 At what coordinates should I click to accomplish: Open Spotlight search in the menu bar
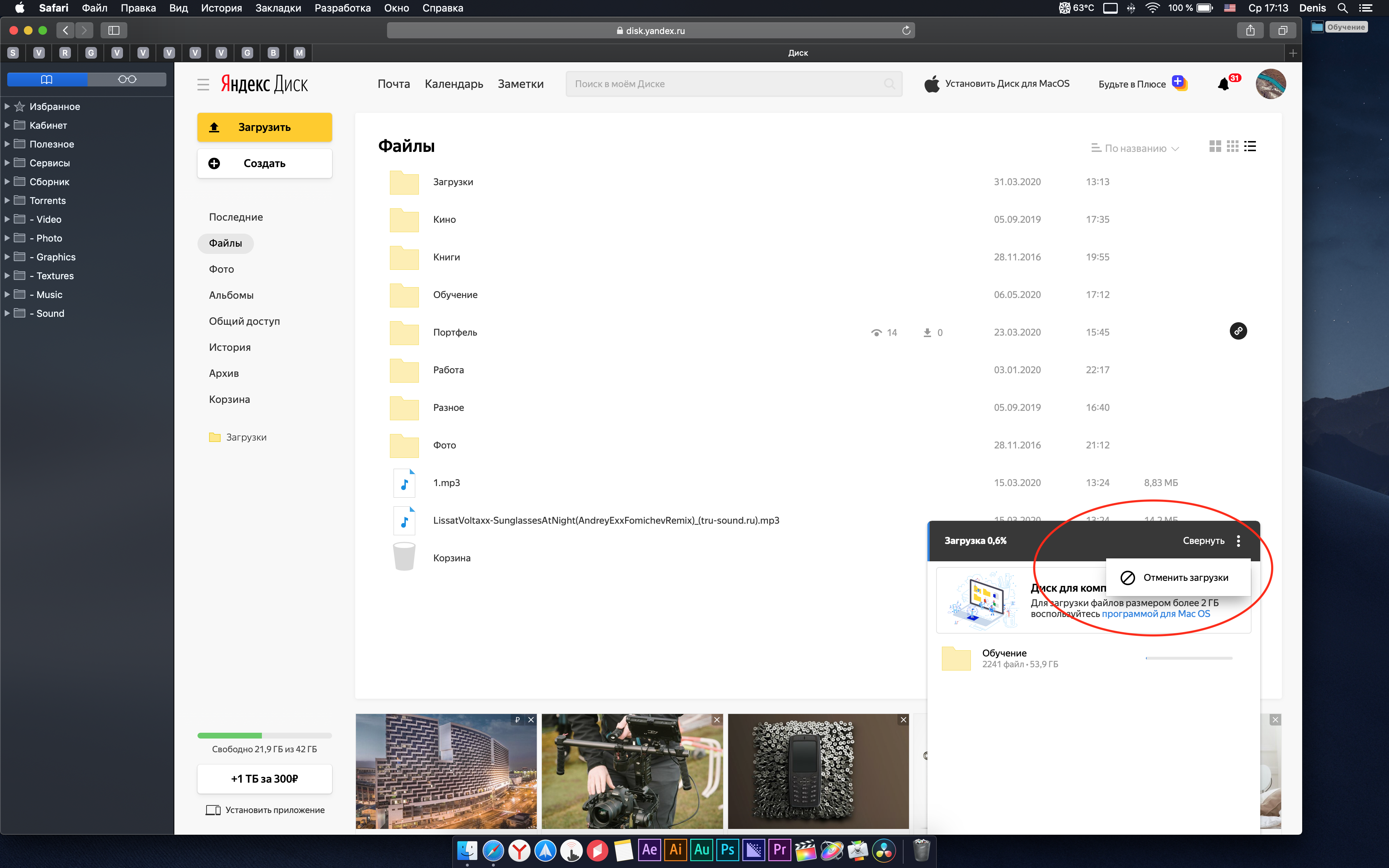(1342, 8)
